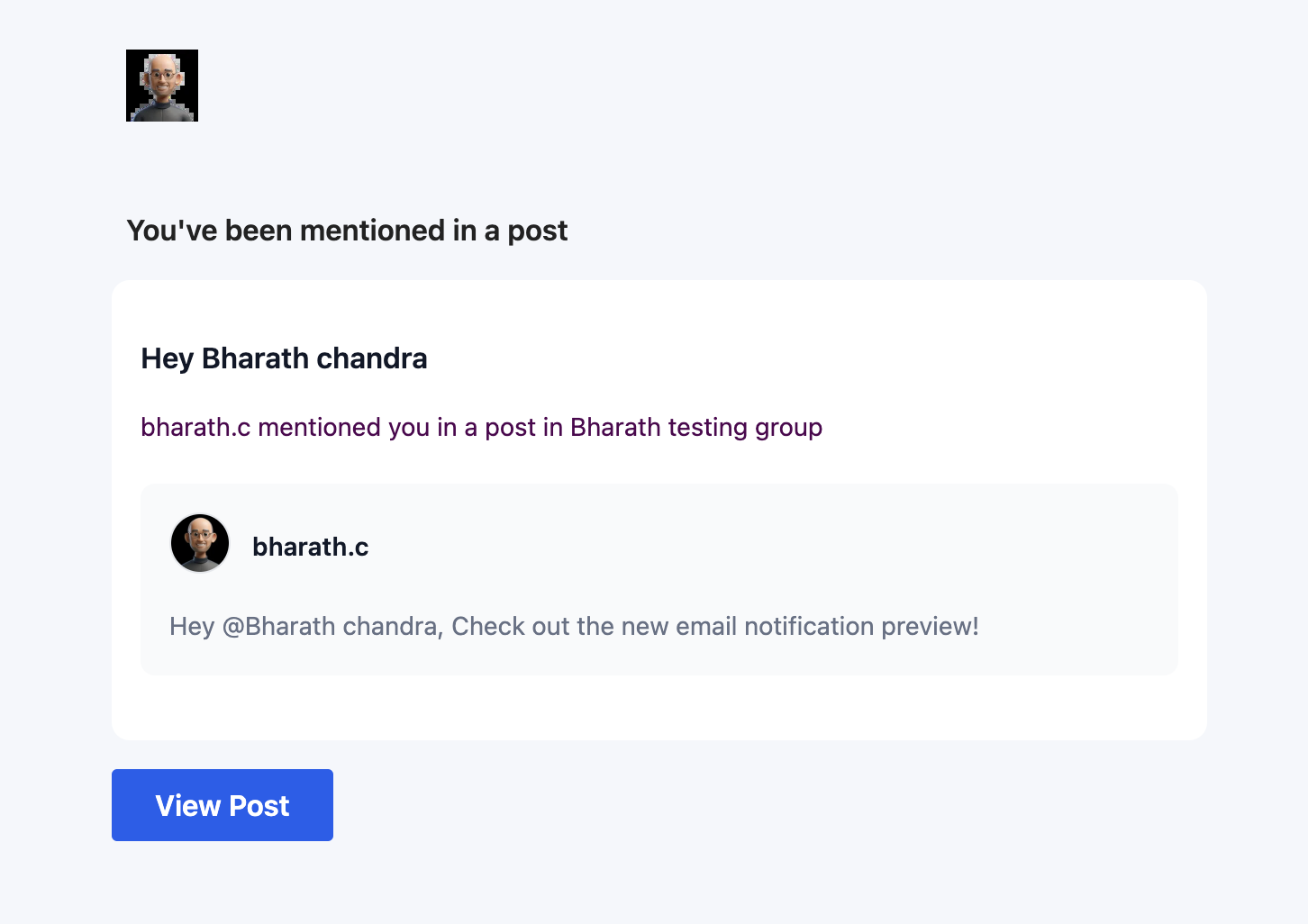This screenshot has width=1308, height=924.
Task: Open the purple 'mentioned you in a post' line
Action: (481, 427)
